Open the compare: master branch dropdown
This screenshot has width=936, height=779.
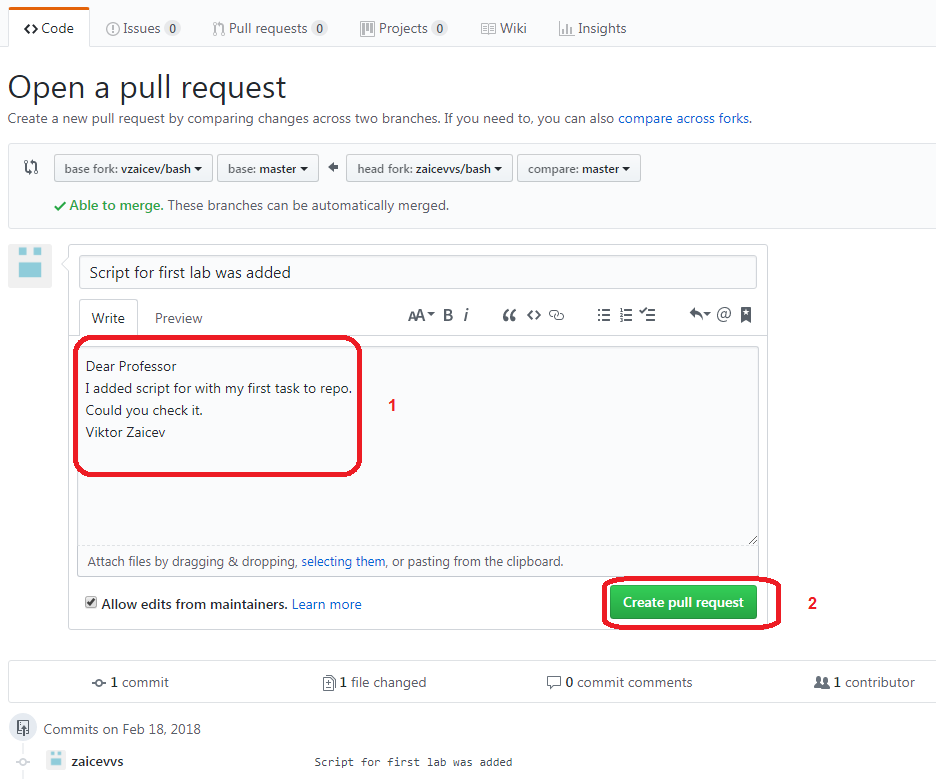tap(578, 168)
